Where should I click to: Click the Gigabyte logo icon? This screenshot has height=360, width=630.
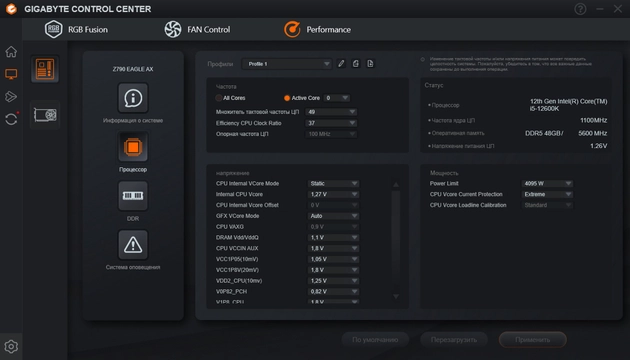coord(11,9)
